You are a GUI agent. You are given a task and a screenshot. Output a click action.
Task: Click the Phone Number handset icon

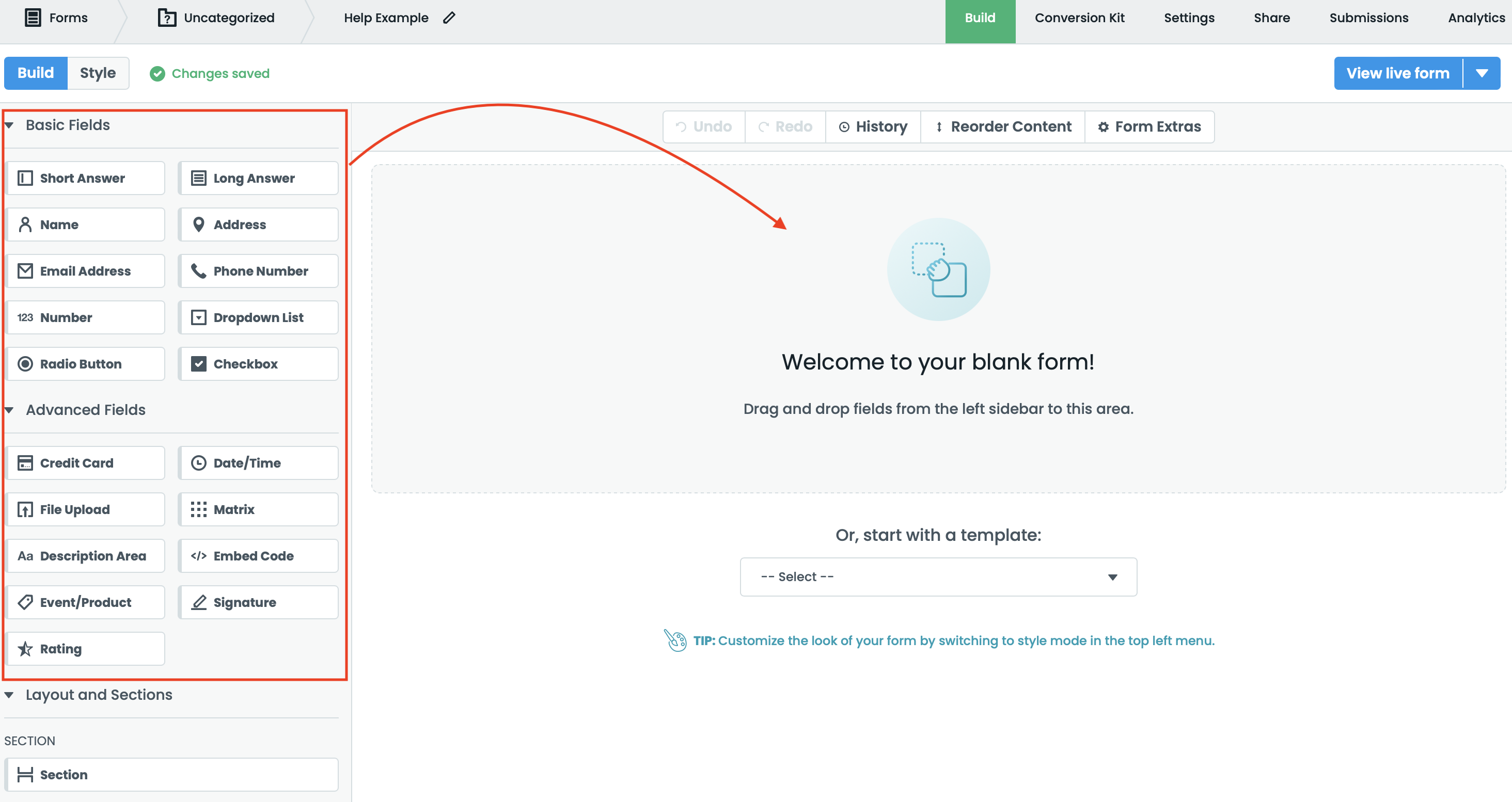click(x=199, y=271)
